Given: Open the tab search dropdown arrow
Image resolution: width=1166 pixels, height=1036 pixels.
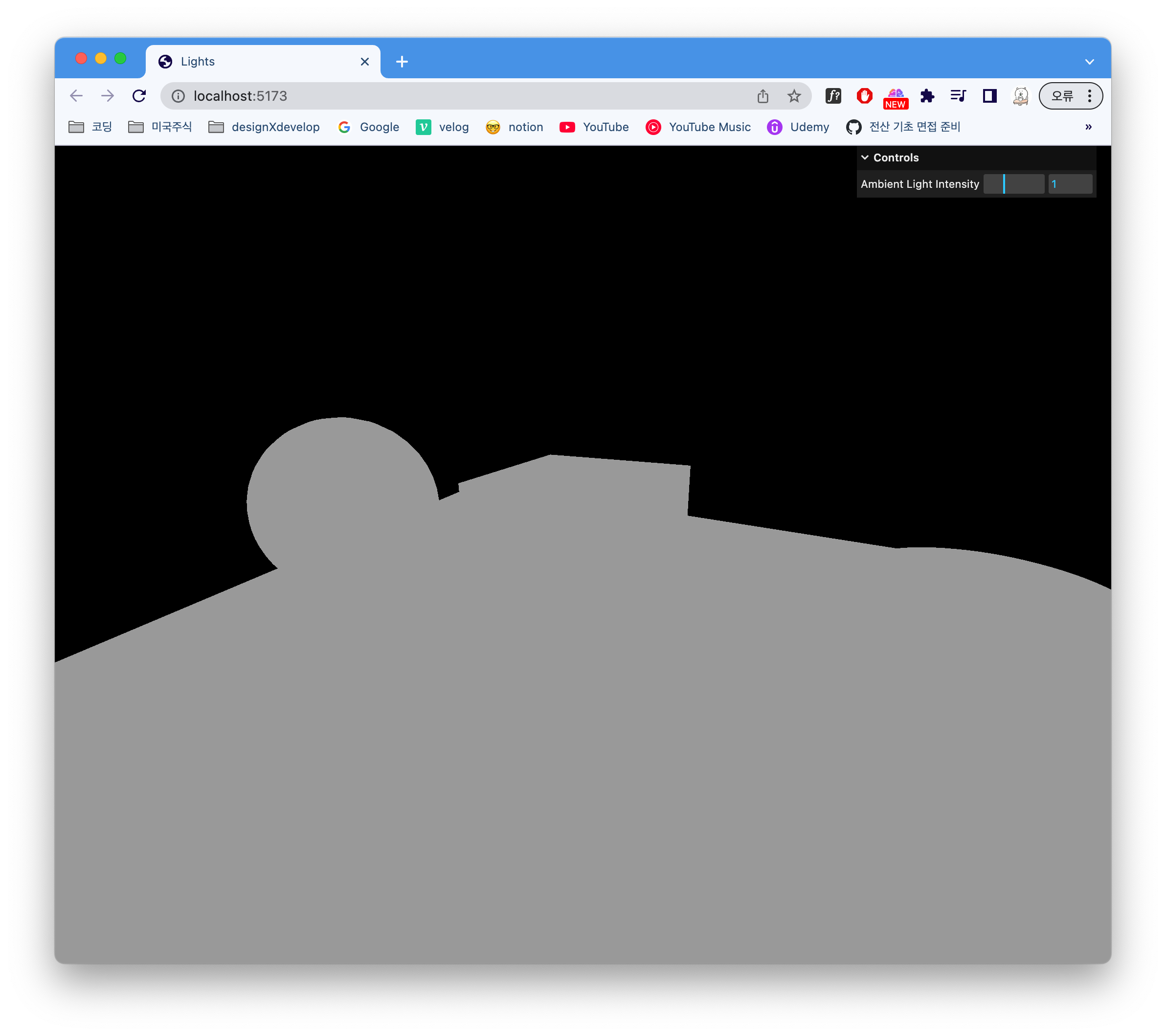Looking at the screenshot, I should click(1089, 62).
